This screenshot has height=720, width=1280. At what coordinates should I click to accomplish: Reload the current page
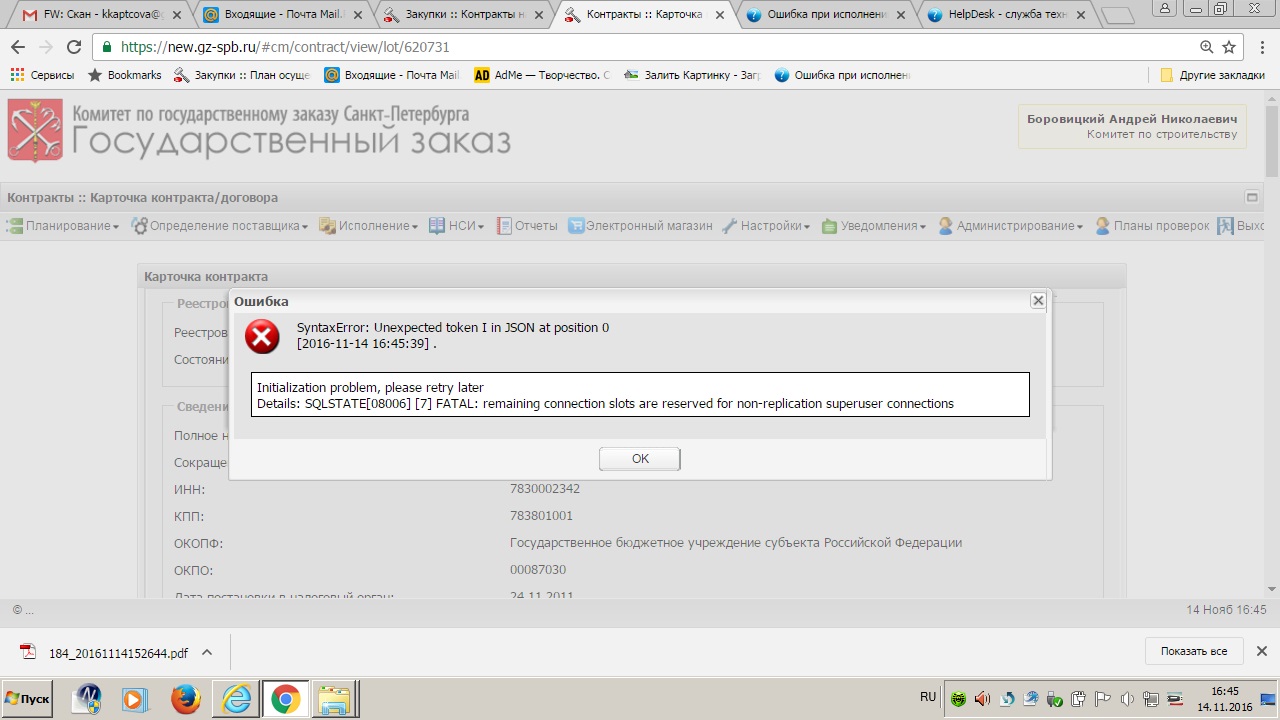(x=73, y=47)
